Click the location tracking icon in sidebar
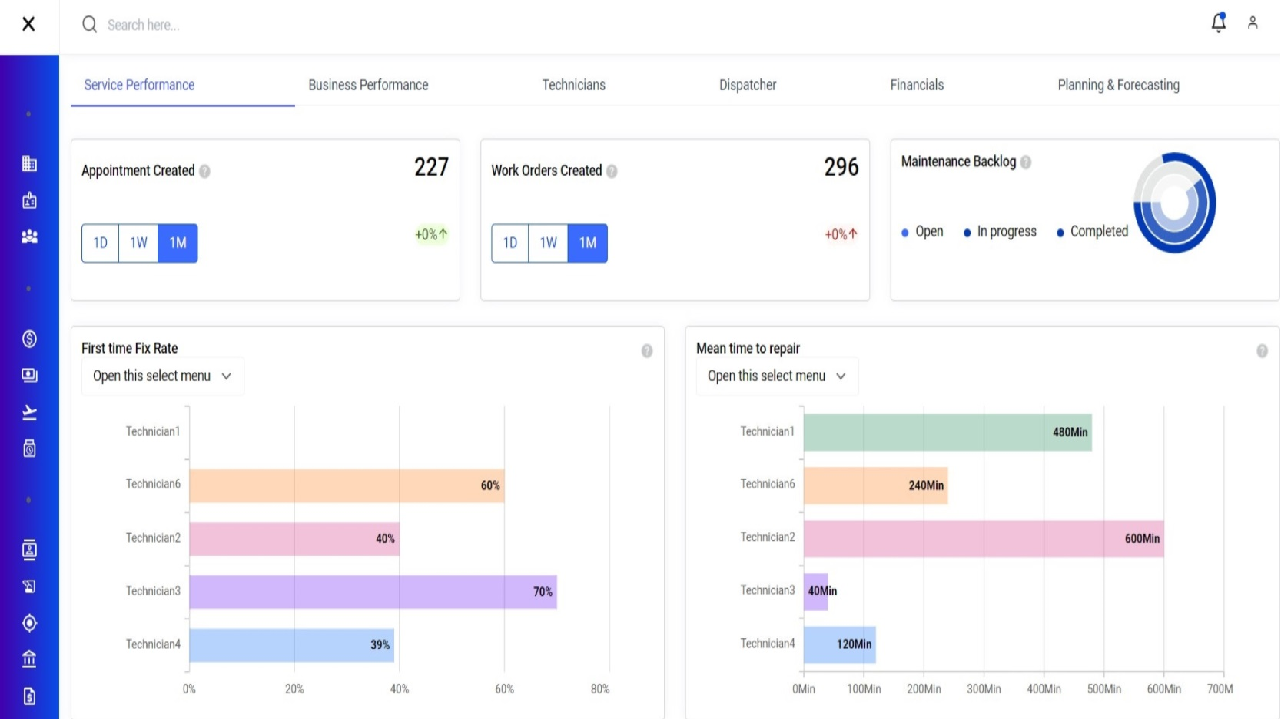Screen dimensions: 1280x720 tap(29, 622)
